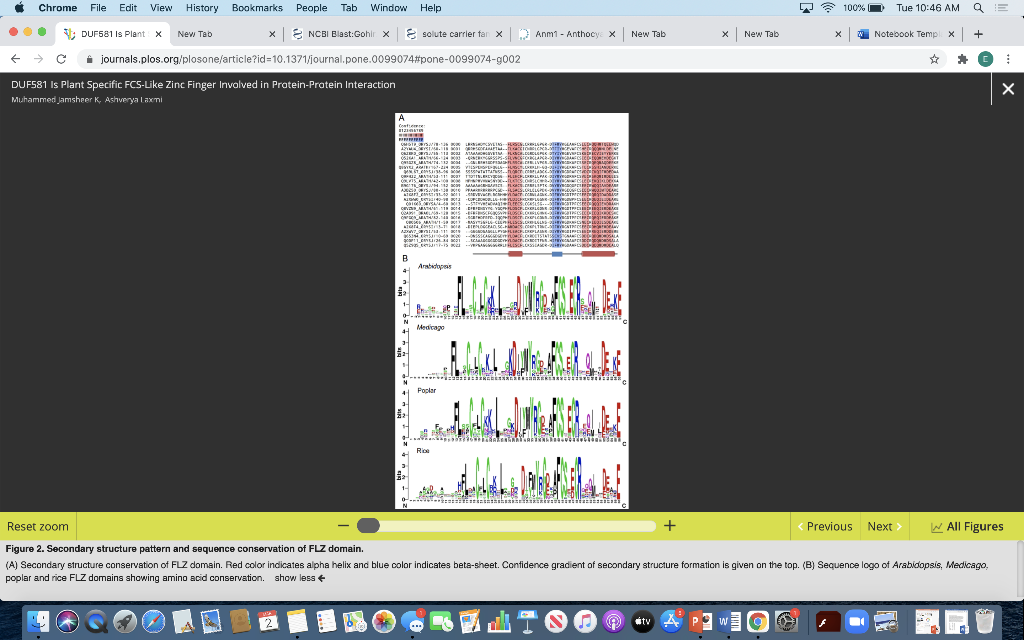
Task: Open the View menu
Action: click(161, 7)
